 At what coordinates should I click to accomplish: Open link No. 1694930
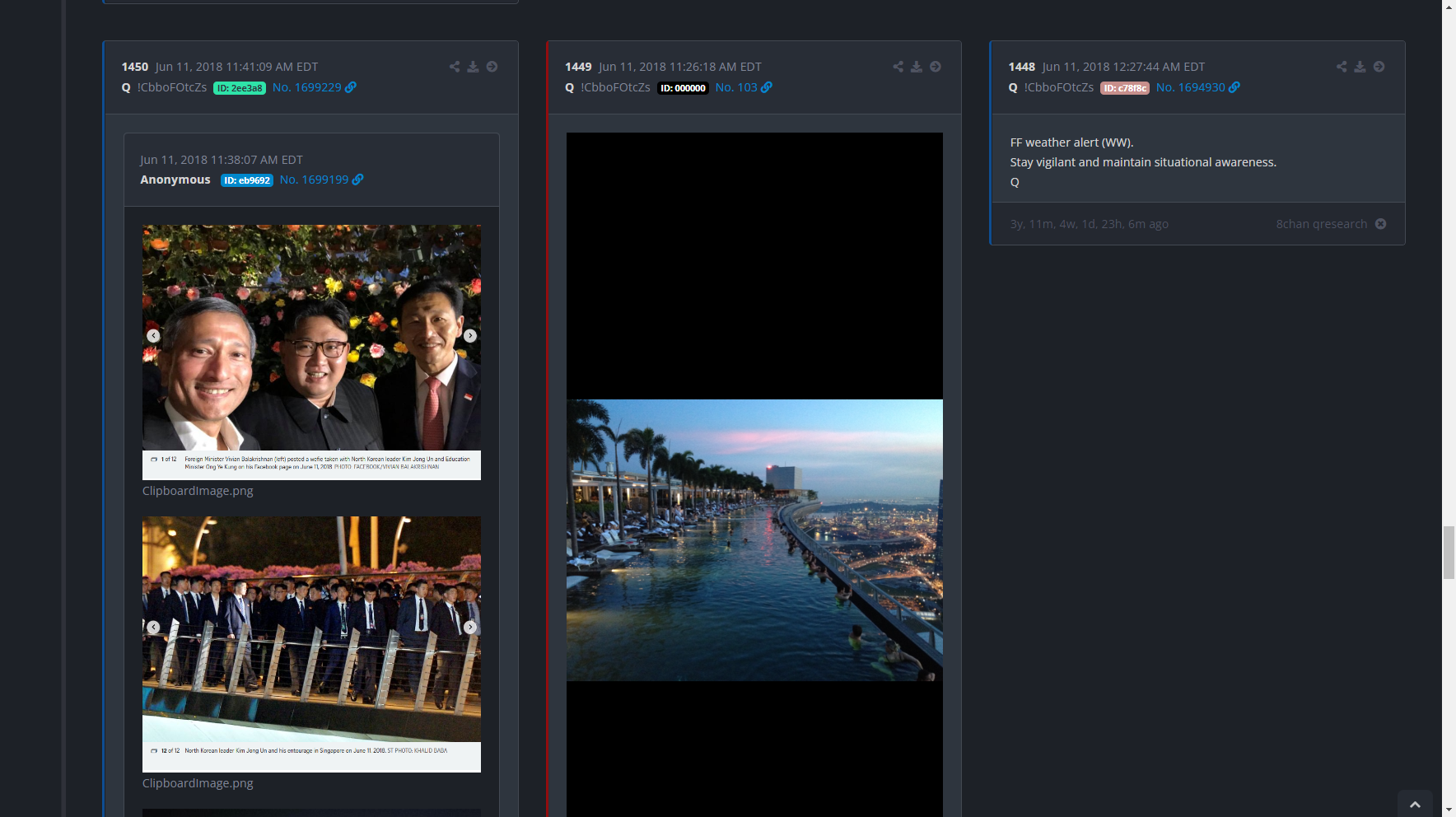point(1197,87)
